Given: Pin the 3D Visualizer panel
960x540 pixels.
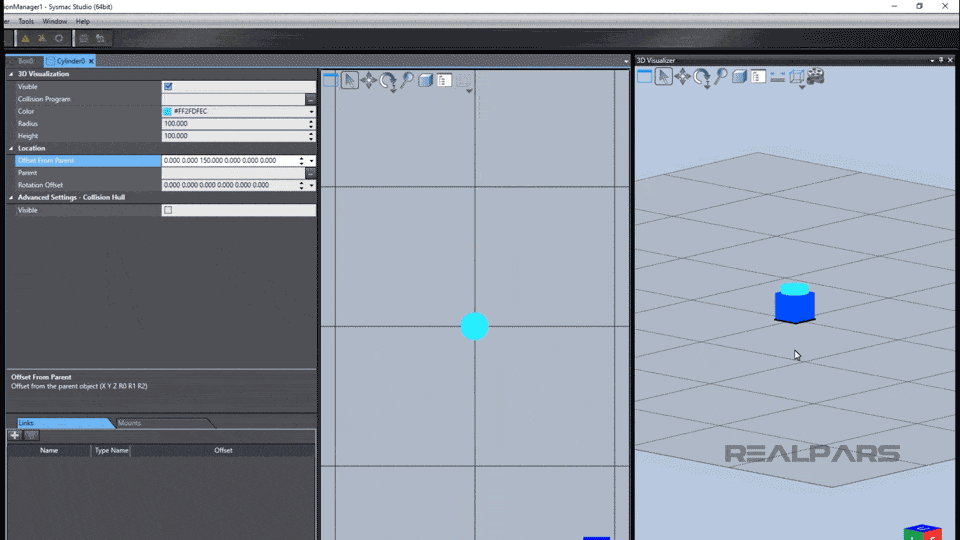Looking at the screenshot, I should click(x=941, y=60).
